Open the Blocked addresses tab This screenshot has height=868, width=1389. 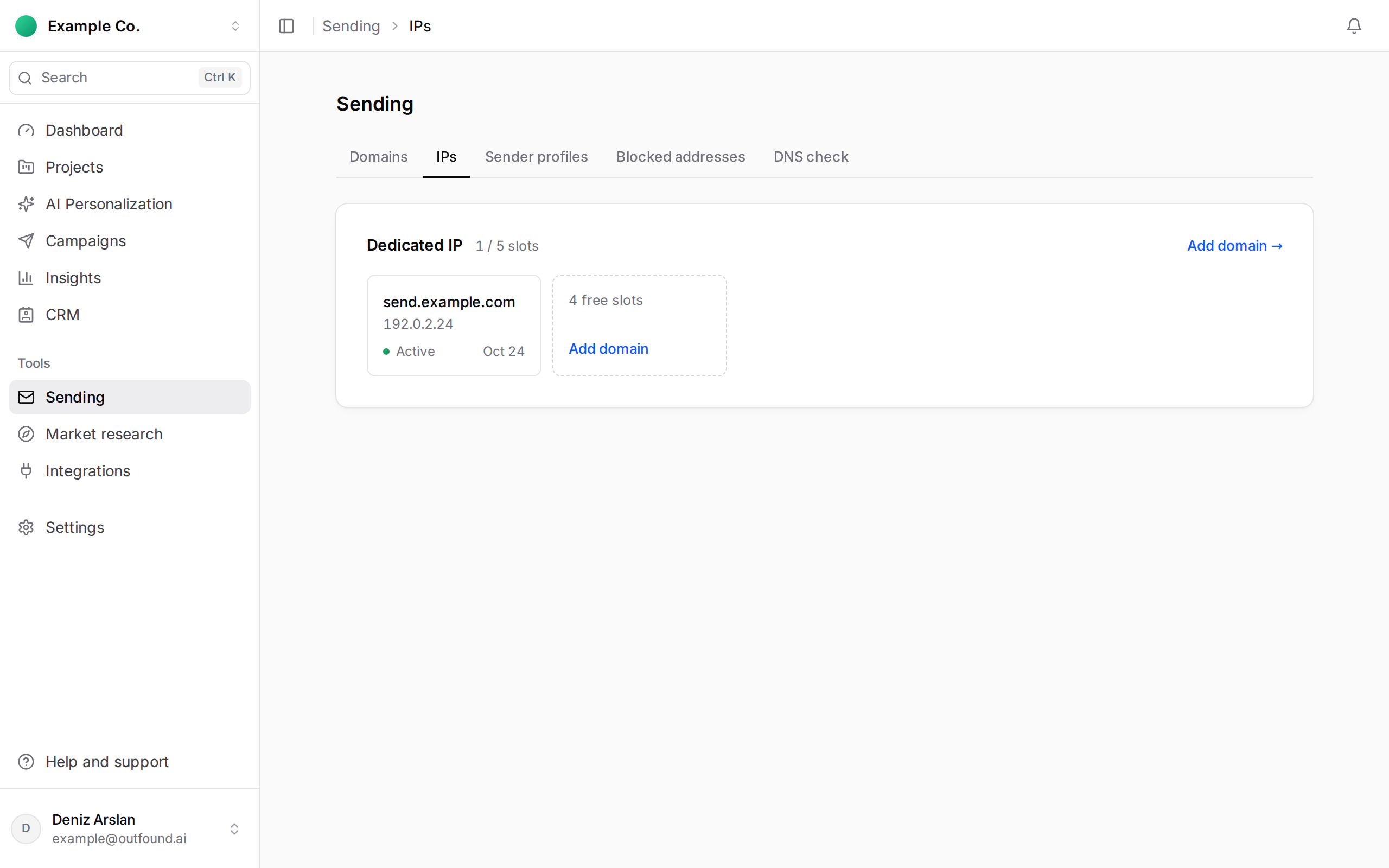point(680,157)
